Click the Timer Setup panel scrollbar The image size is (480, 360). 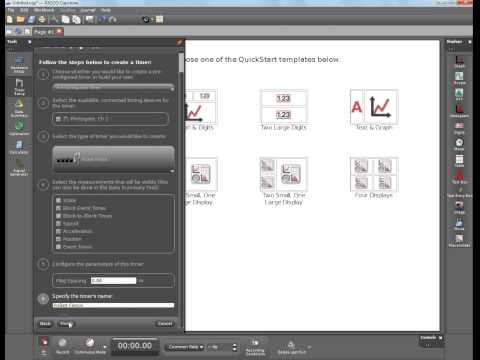pyautogui.click(x=181, y=62)
